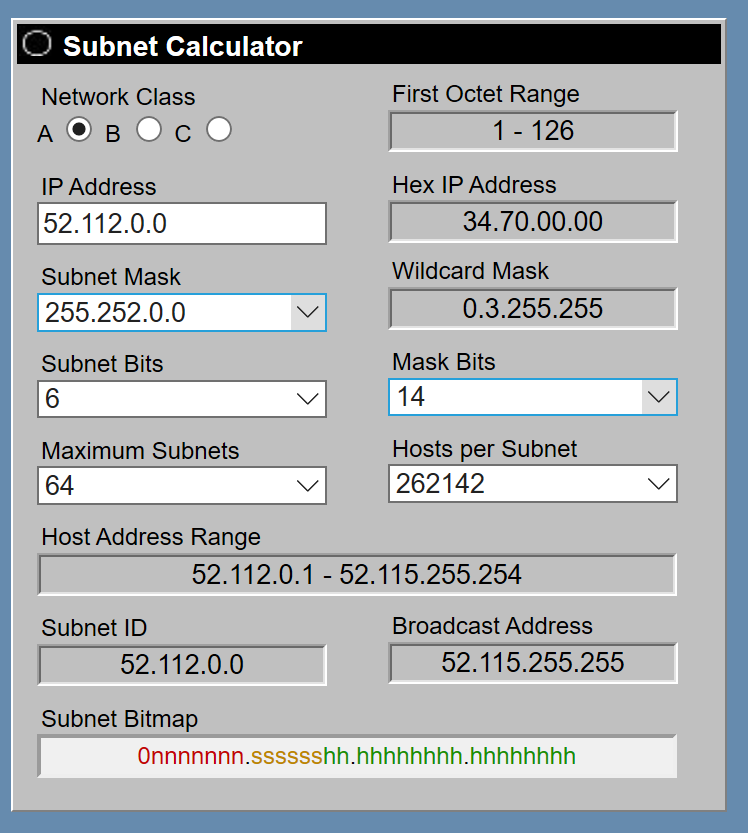This screenshot has height=833, width=748.
Task: Click the Hex IP Address value 34.70.00.00
Action: (x=533, y=222)
